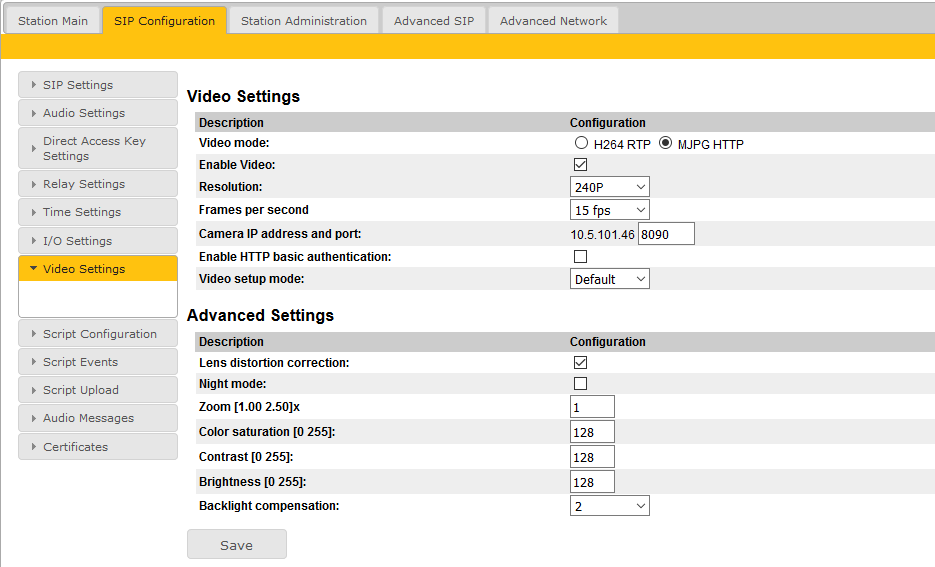The width and height of the screenshot is (935, 567).
Task: Click the Brightness value input field
Action: tap(592, 482)
